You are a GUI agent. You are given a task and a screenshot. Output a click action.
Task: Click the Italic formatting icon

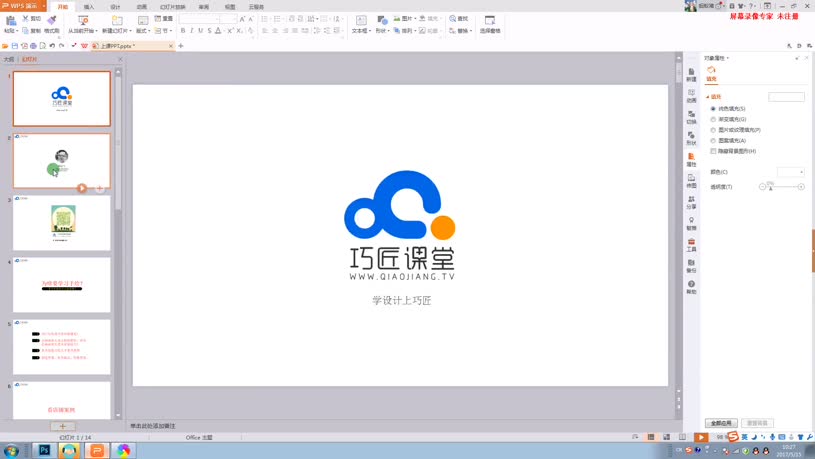(192, 31)
